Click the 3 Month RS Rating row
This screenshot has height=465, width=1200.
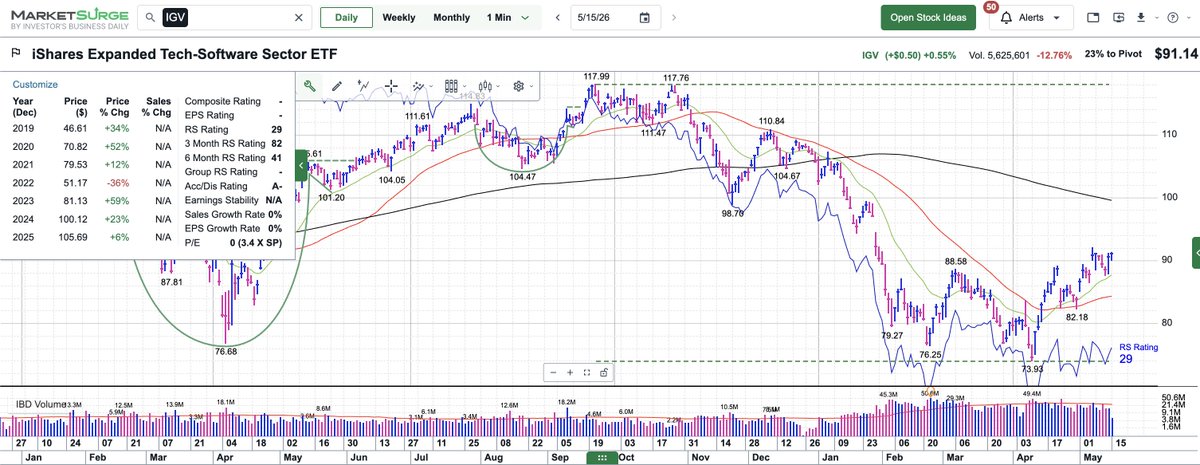click(x=235, y=143)
